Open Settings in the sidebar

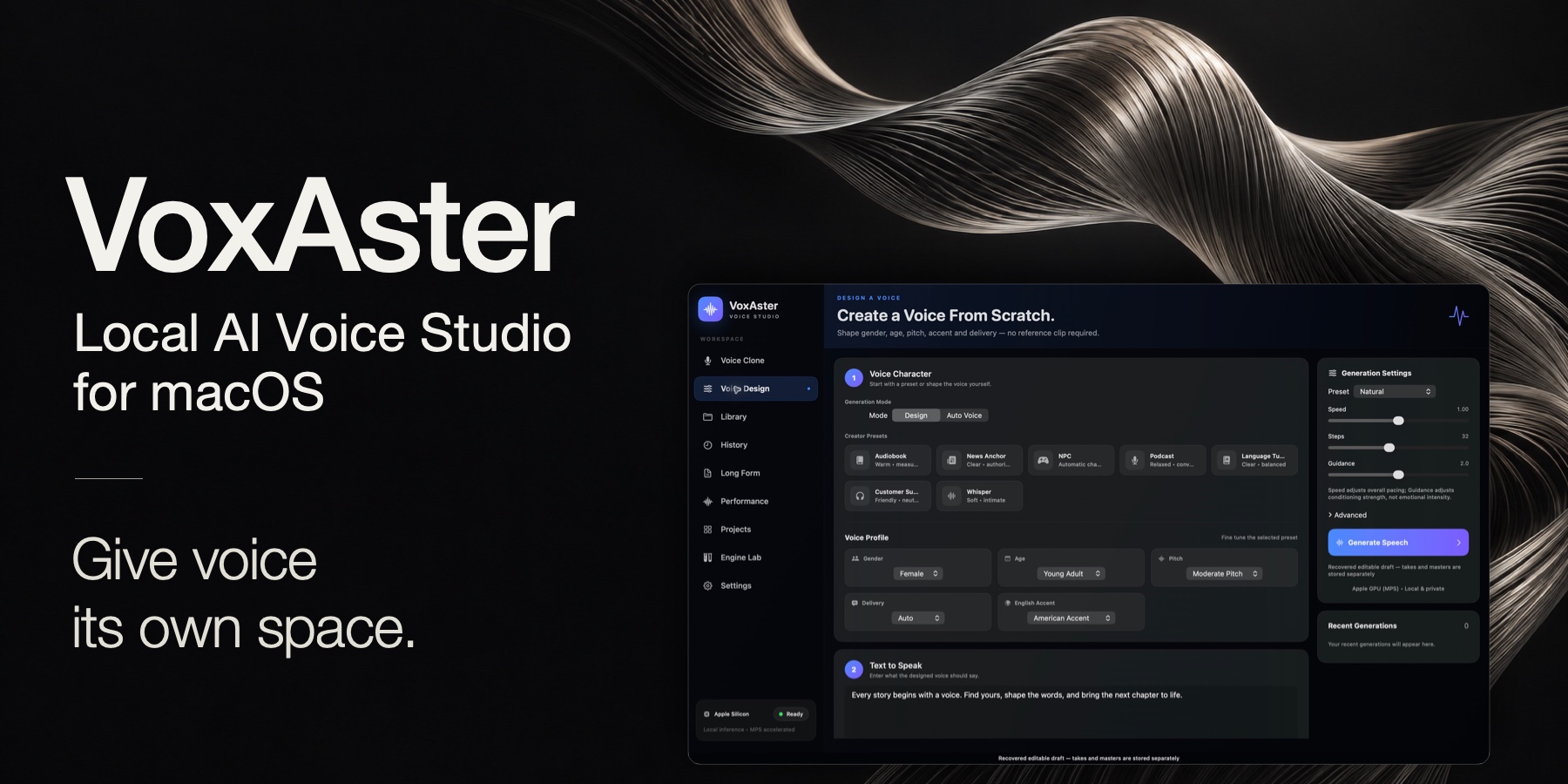pyautogui.click(x=756, y=586)
